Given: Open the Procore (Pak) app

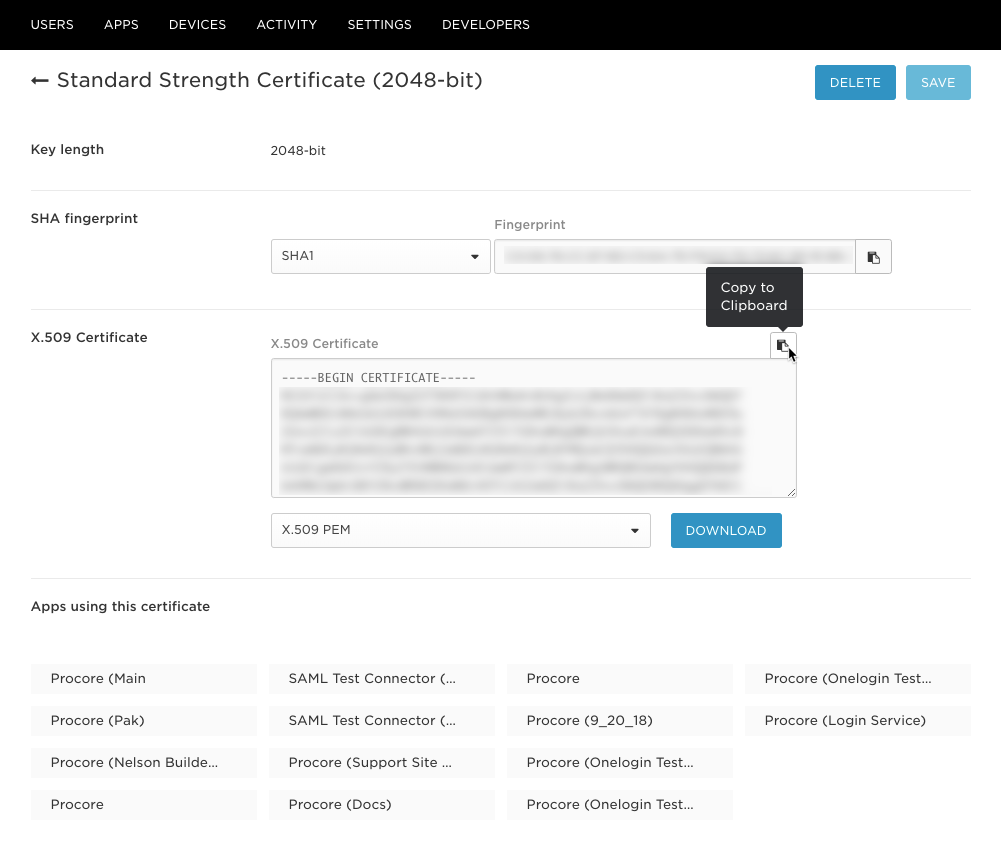Looking at the screenshot, I should [144, 721].
